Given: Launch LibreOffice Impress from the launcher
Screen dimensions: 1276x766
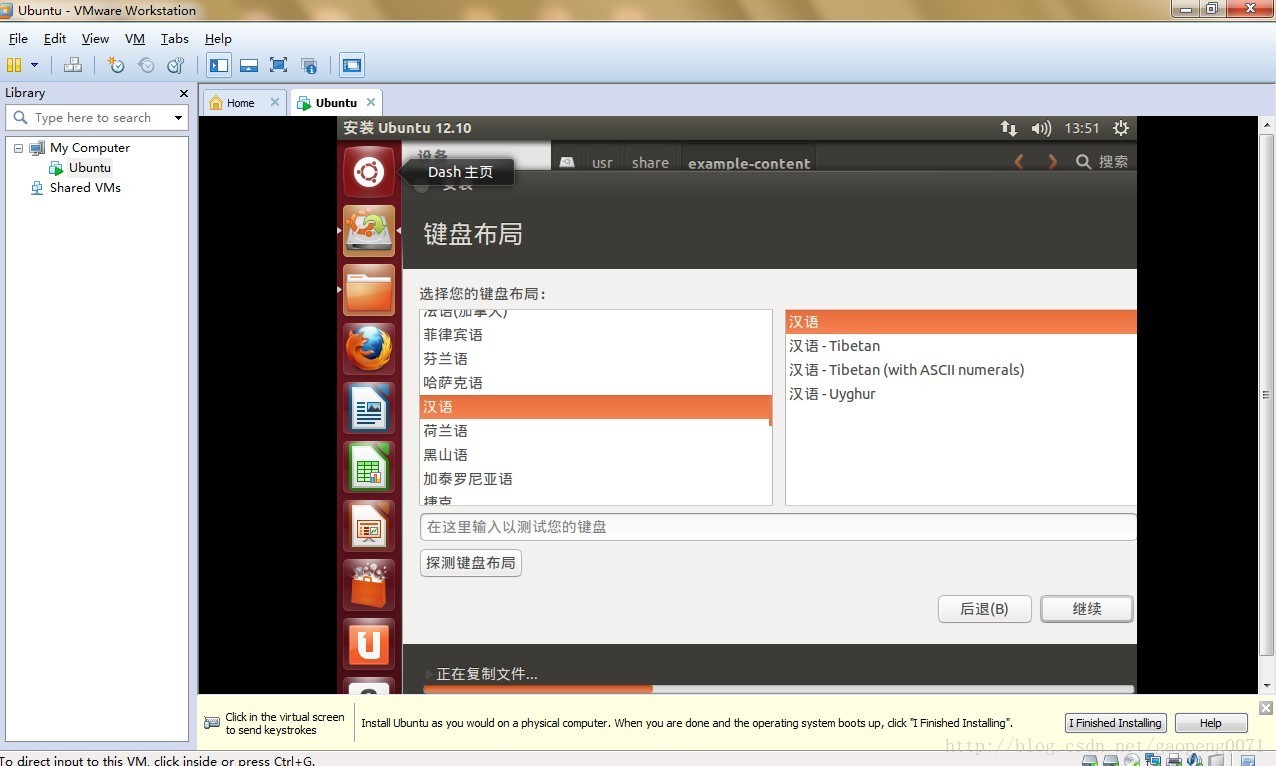Looking at the screenshot, I should point(368,526).
